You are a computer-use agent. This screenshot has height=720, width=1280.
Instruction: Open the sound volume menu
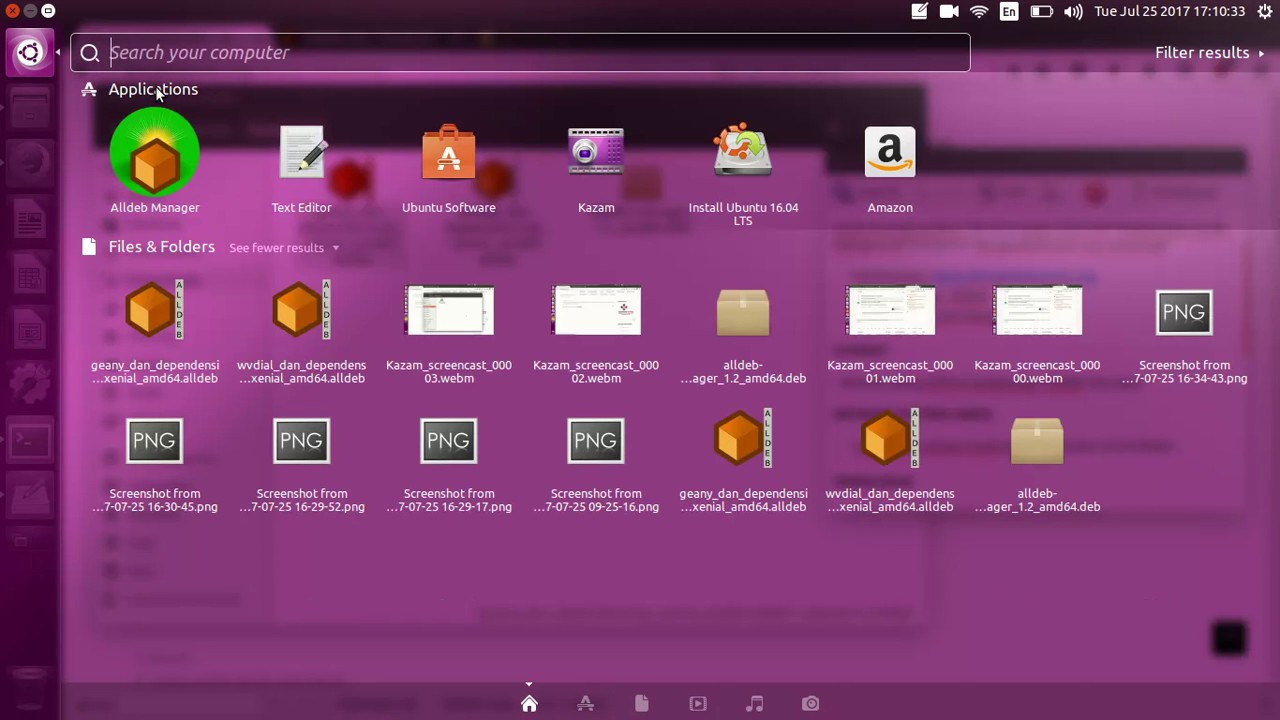[1073, 12]
